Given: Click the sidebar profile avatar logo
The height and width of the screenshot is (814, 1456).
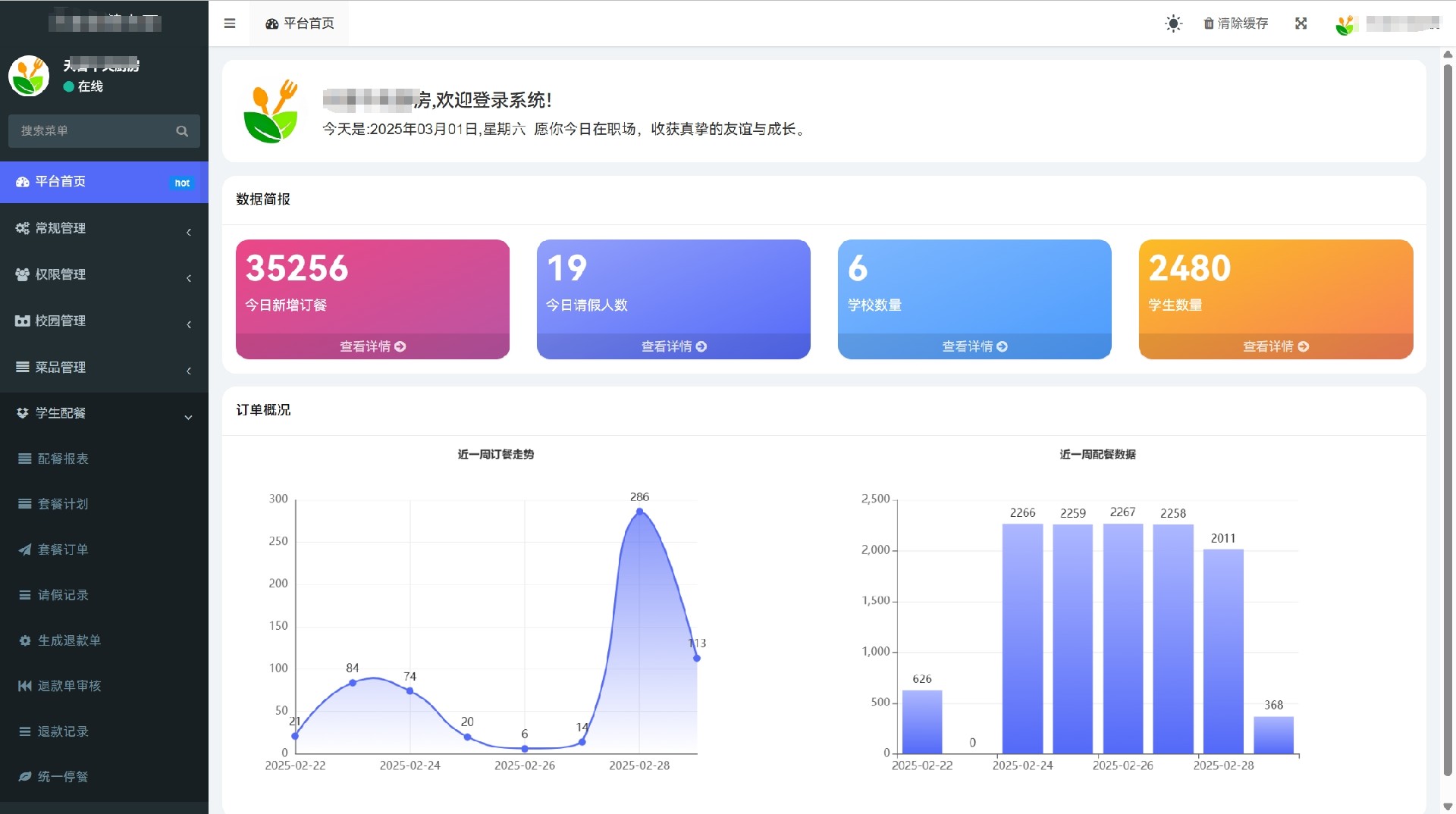Looking at the screenshot, I should click(x=29, y=76).
